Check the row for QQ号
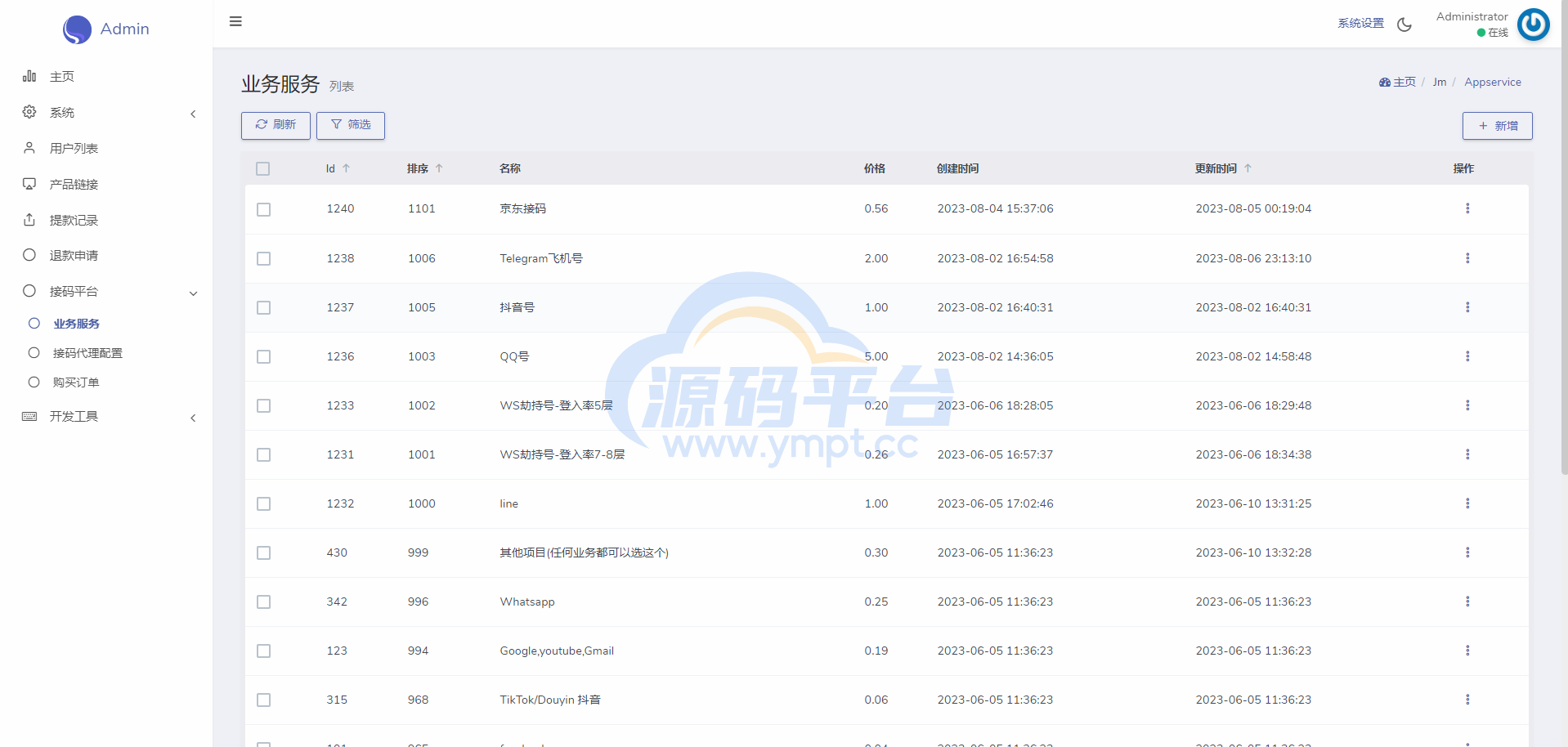This screenshot has width=1568, height=747. coord(263,357)
